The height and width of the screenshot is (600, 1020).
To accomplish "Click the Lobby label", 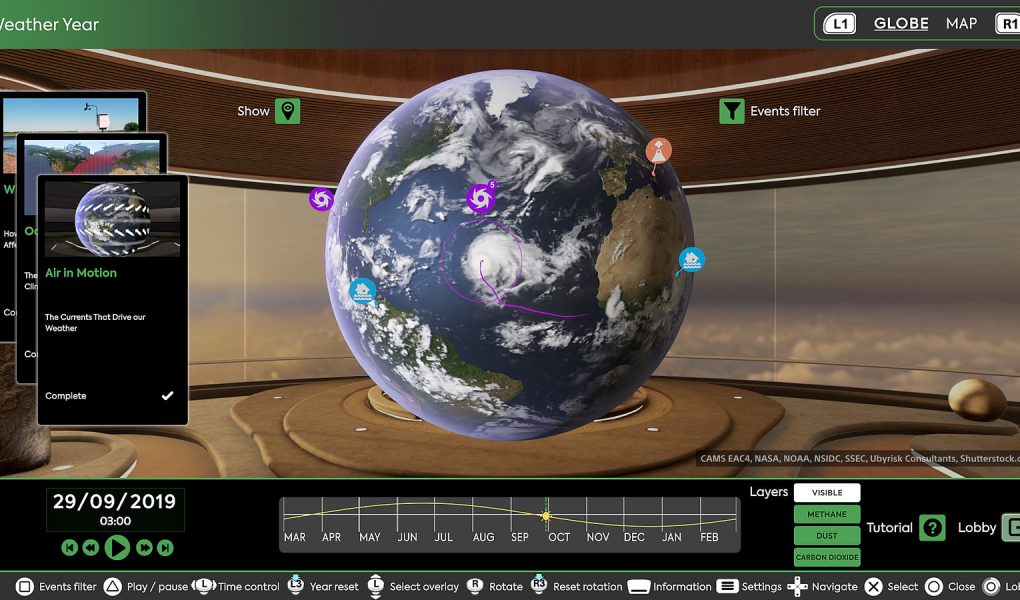I will coord(976,527).
